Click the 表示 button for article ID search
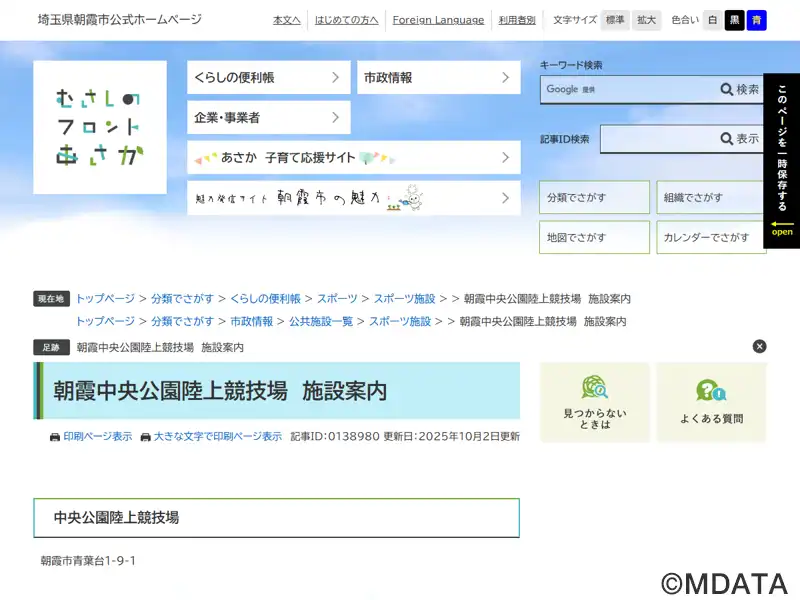 740,139
